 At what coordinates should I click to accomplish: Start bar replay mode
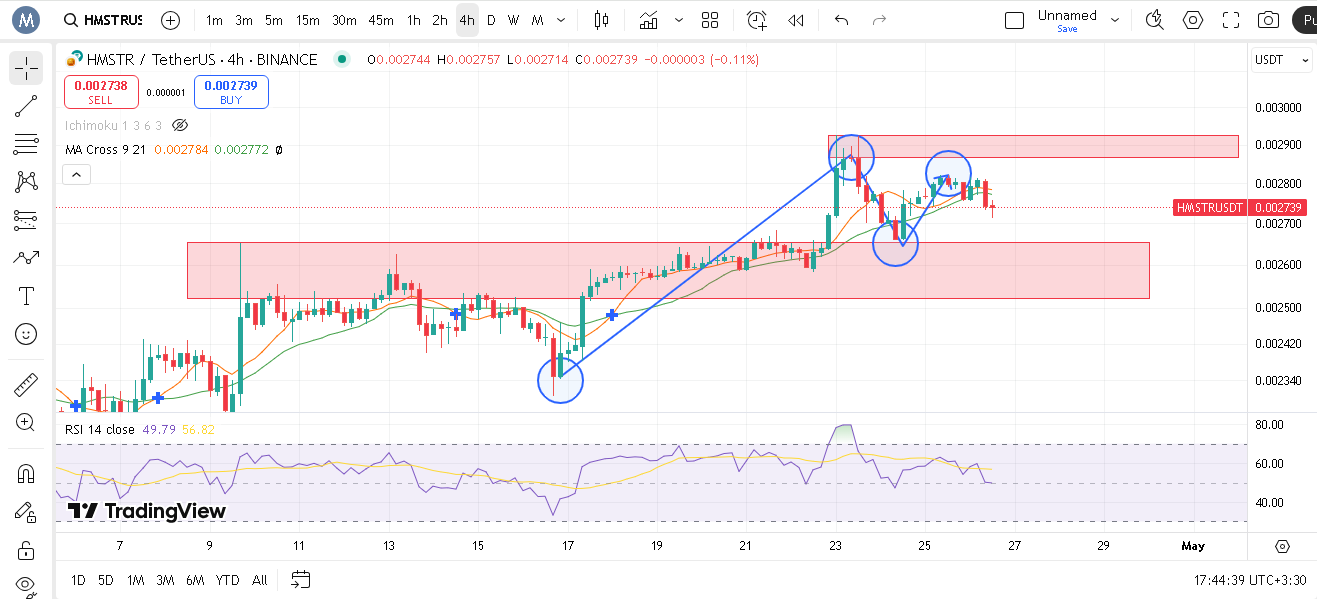tap(796, 20)
